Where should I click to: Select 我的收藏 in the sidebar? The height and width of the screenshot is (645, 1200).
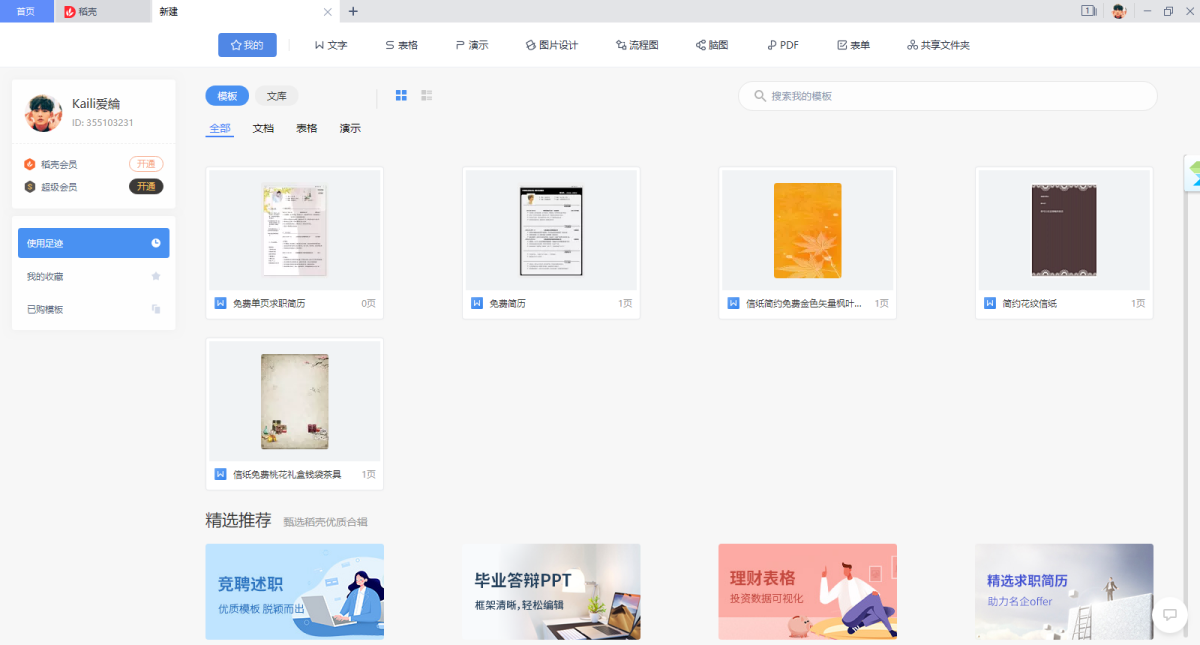[94, 276]
